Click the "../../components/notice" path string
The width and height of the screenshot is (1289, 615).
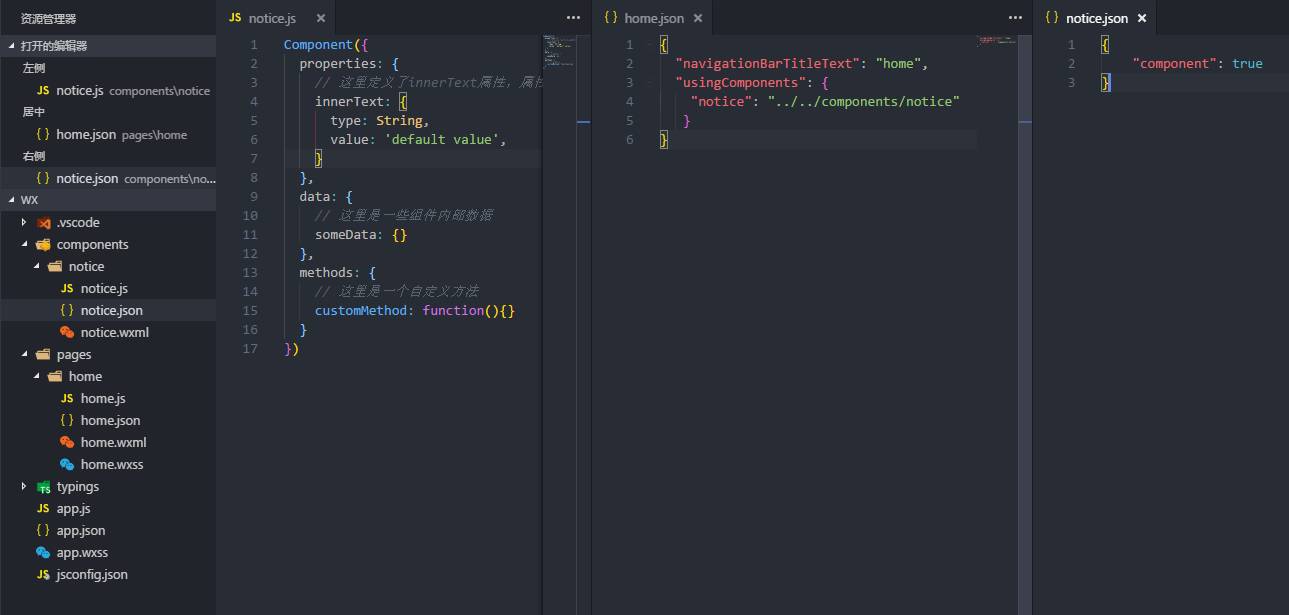pyautogui.click(x=864, y=101)
